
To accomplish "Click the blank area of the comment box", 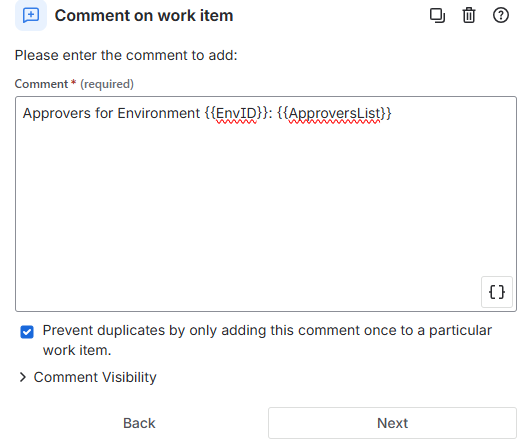I will coord(249,209).
